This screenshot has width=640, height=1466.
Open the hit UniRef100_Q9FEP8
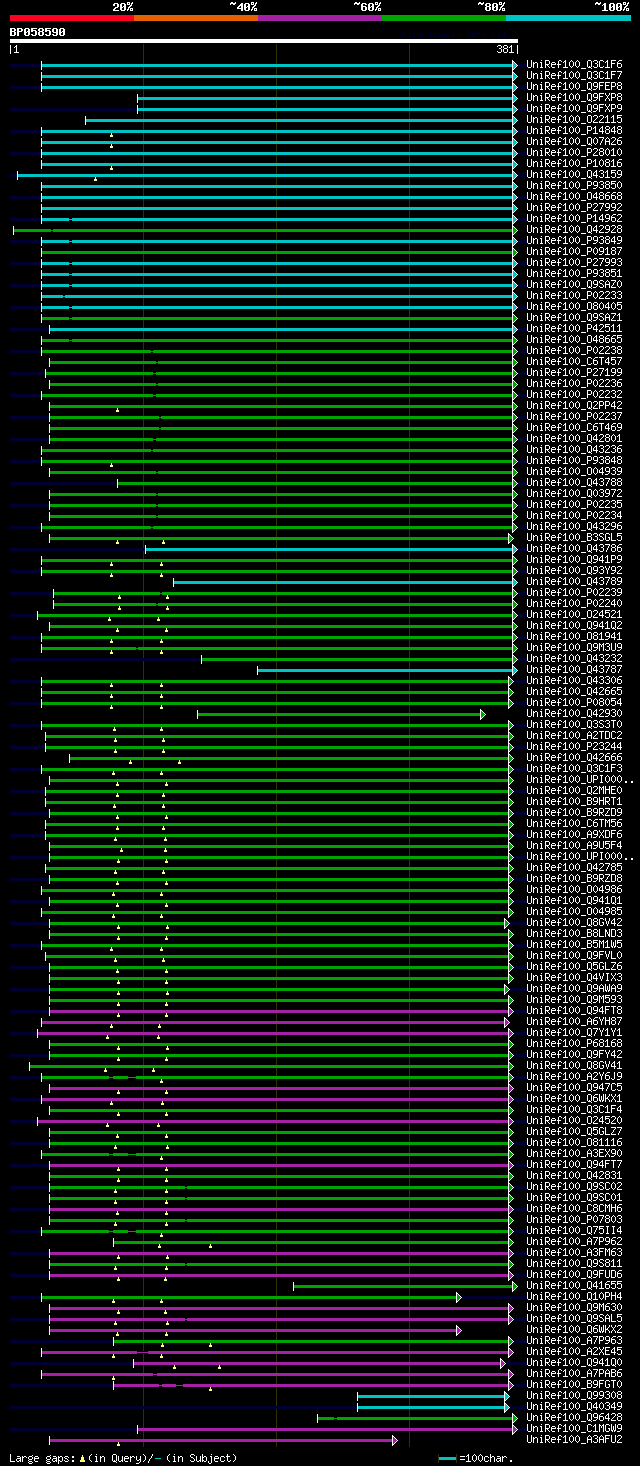pyautogui.click(x=574, y=87)
